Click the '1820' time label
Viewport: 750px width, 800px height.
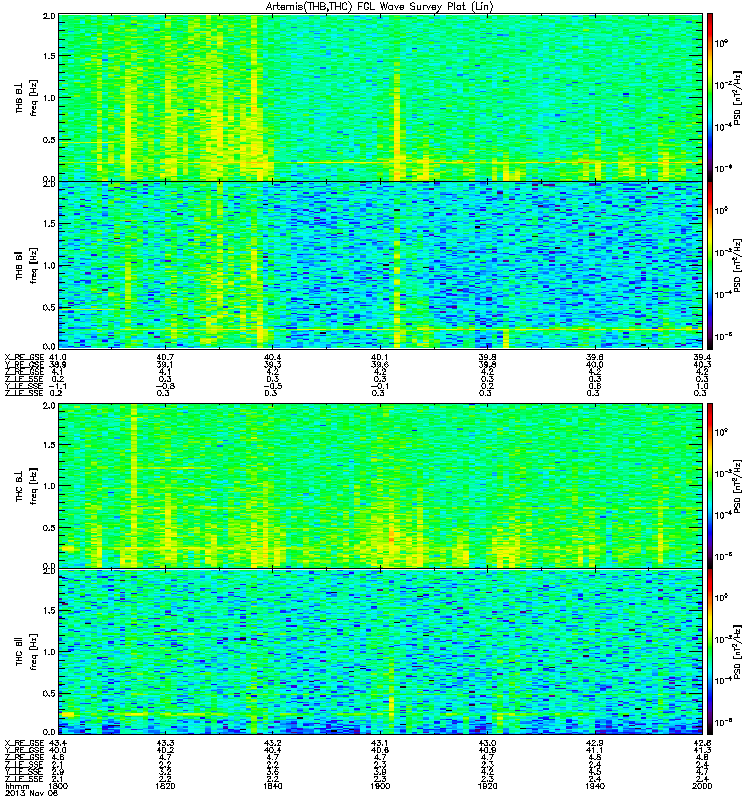165,786
